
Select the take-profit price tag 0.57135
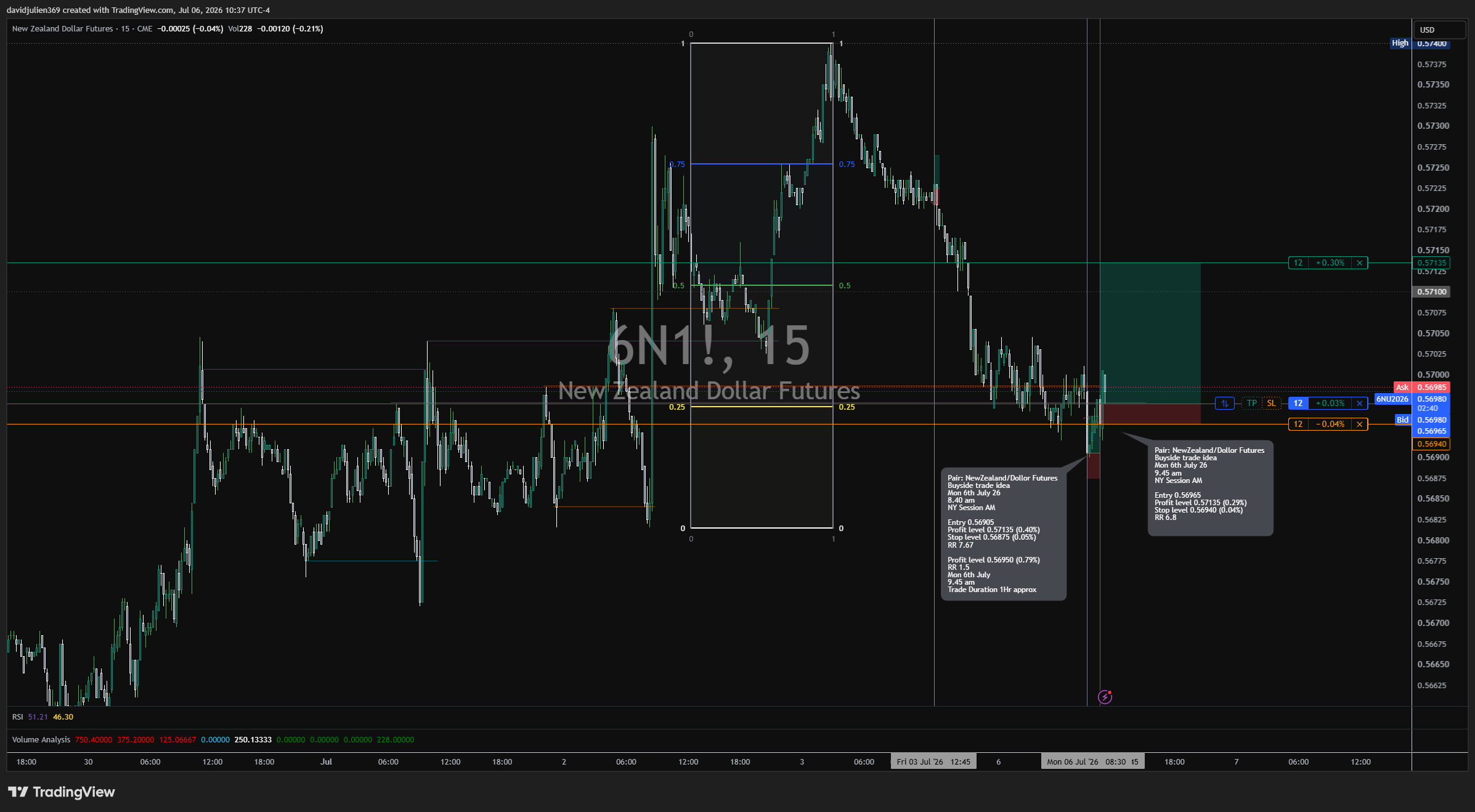(1432, 263)
